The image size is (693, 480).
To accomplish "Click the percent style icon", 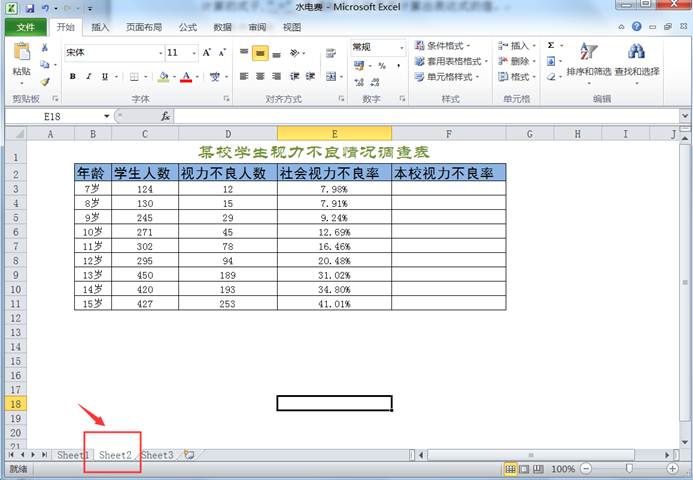I will point(381,66).
